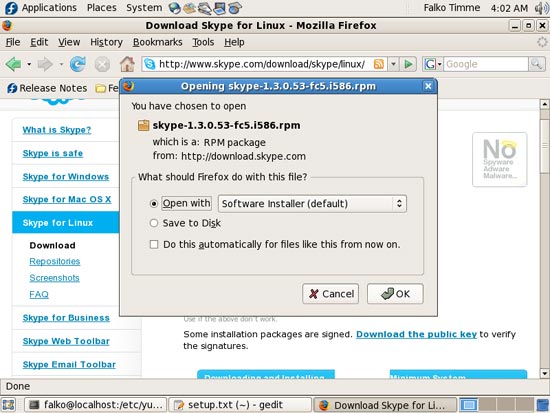Open the Repositories link
550x413 pixels.
click(x=55, y=261)
